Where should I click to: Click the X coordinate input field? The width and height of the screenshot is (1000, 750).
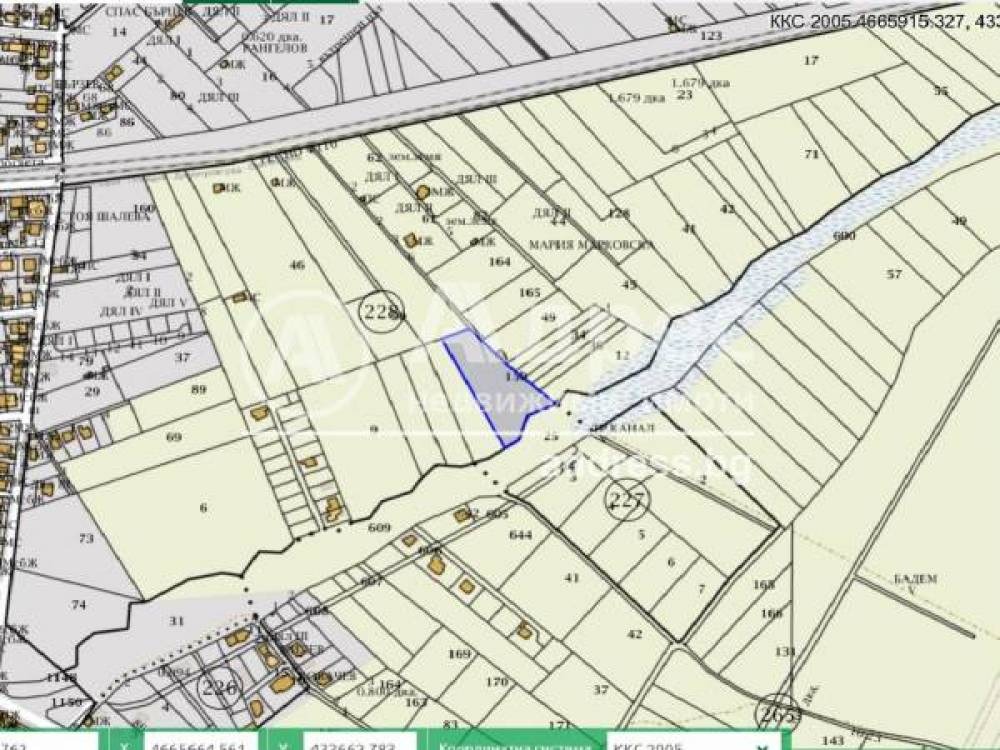[195, 742]
